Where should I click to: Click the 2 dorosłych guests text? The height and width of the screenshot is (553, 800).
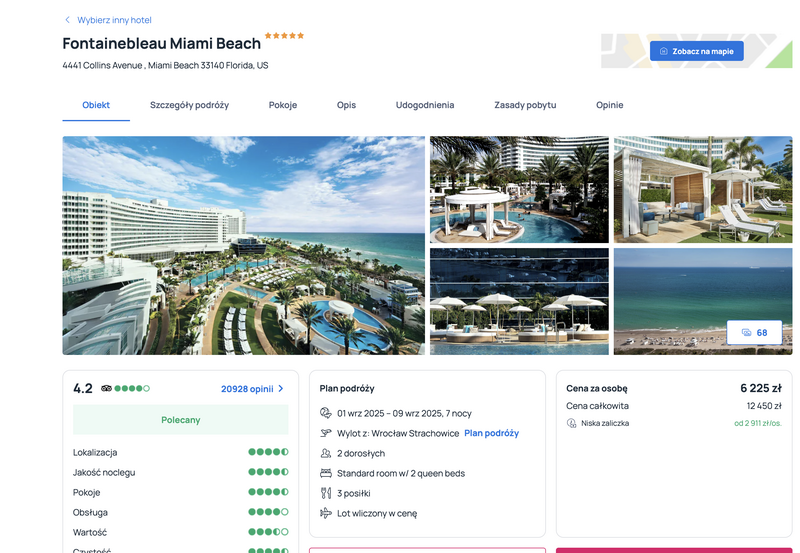[x=361, y=454]
